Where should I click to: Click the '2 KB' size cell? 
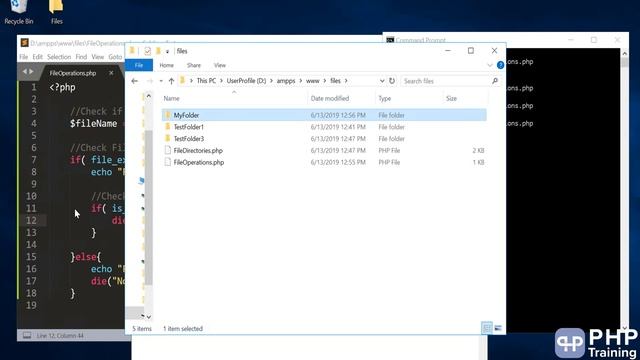click(x=478, y=151)
